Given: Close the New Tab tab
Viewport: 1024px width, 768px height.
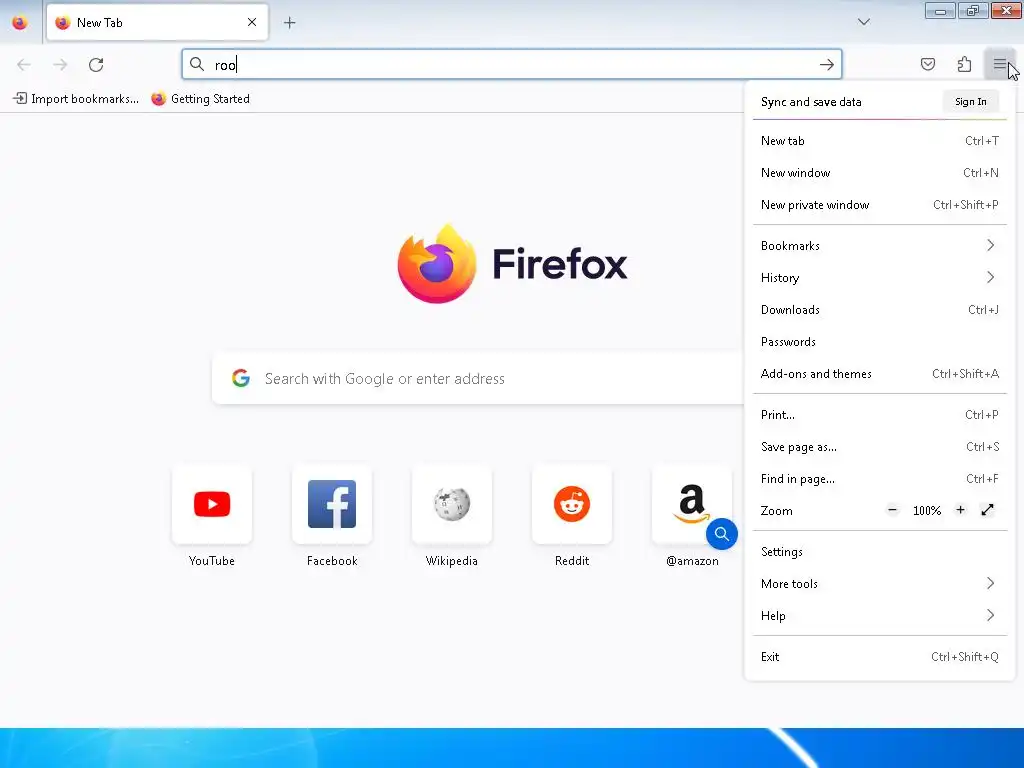Looking at the screenshot, I should (x=252, y=22).
